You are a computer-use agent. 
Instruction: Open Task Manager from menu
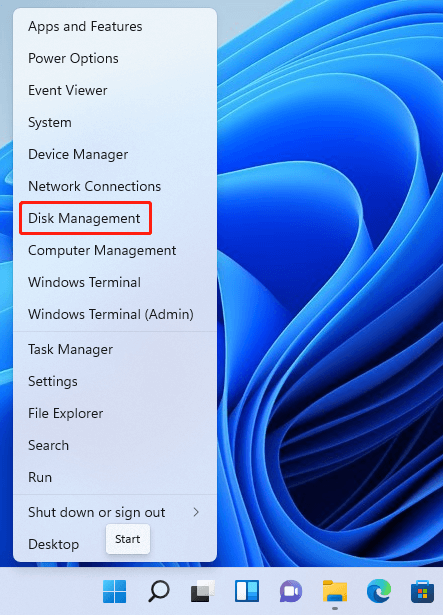coord(115,349)
